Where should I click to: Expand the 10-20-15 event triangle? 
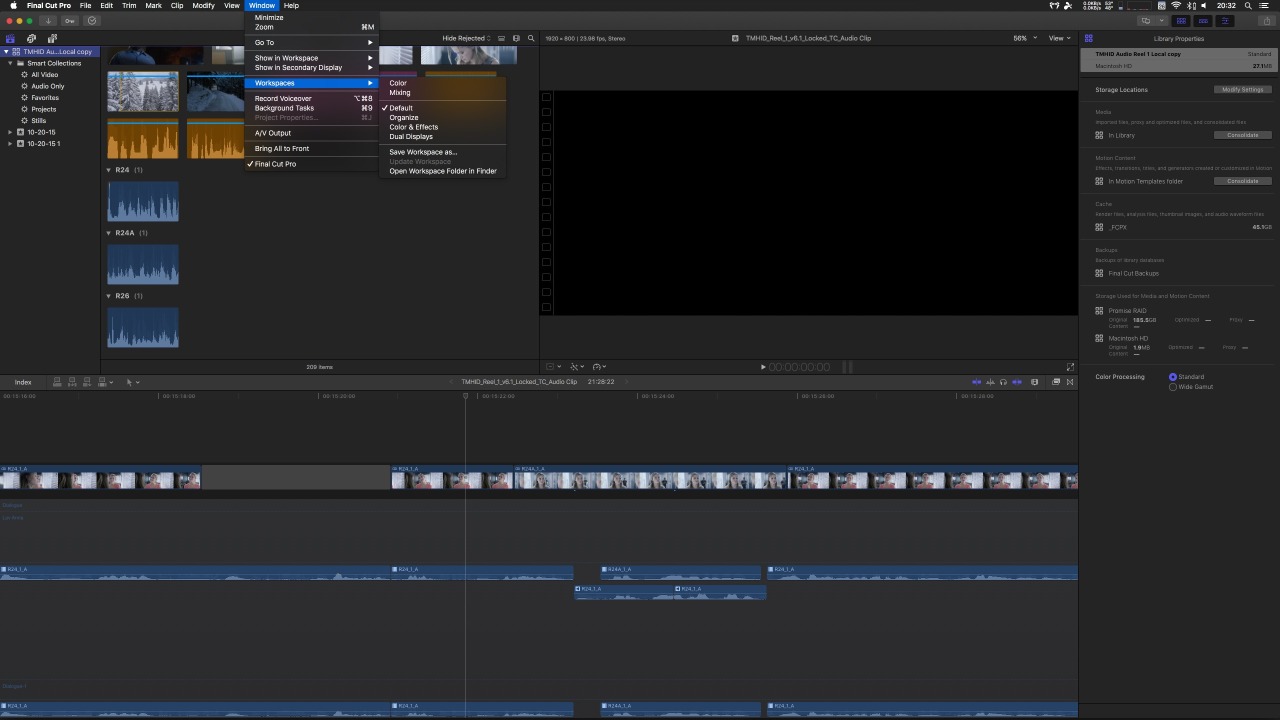tap(11, 132)
